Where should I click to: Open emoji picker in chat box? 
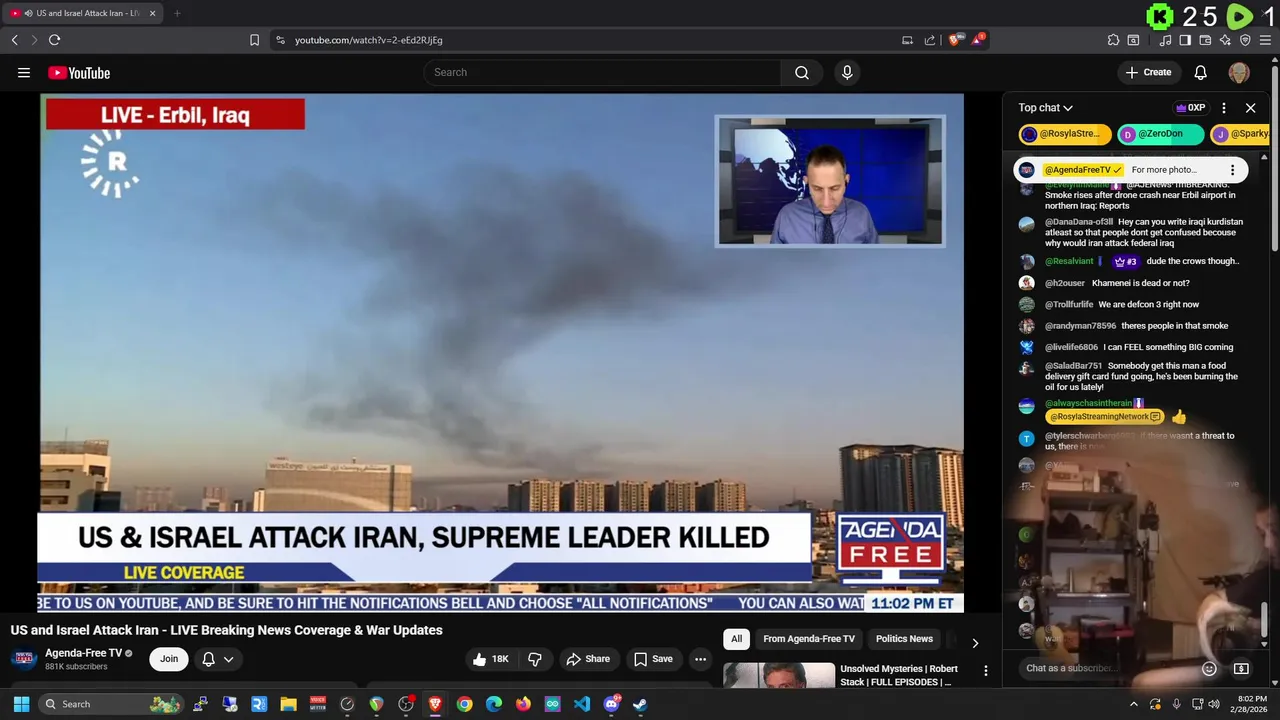pyautogui.click(x=1209, y=669)
